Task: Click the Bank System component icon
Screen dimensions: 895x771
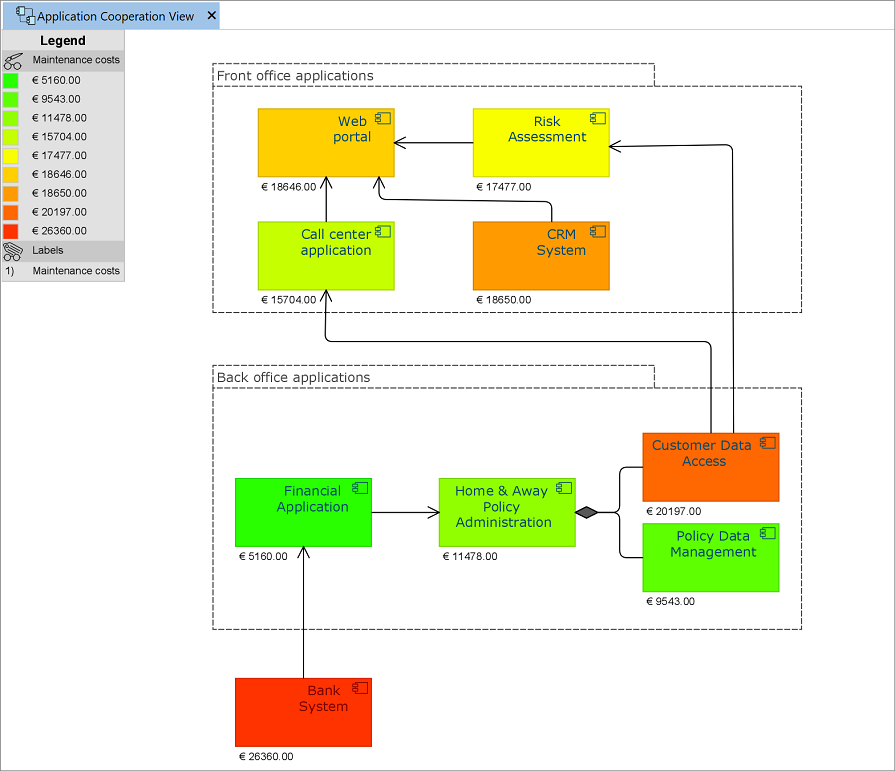Action: click(359, 688)
